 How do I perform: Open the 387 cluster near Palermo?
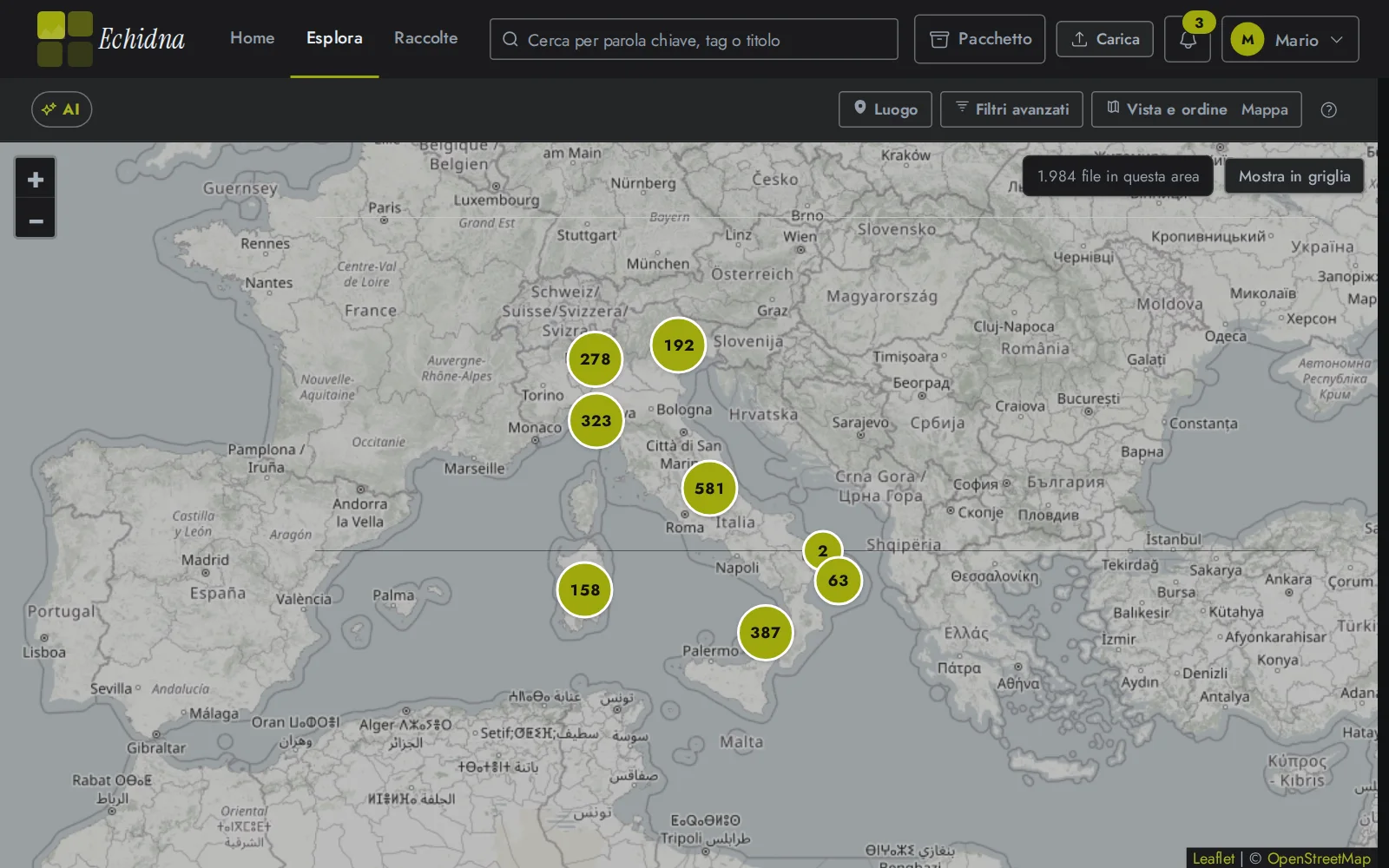coord(765,633)
